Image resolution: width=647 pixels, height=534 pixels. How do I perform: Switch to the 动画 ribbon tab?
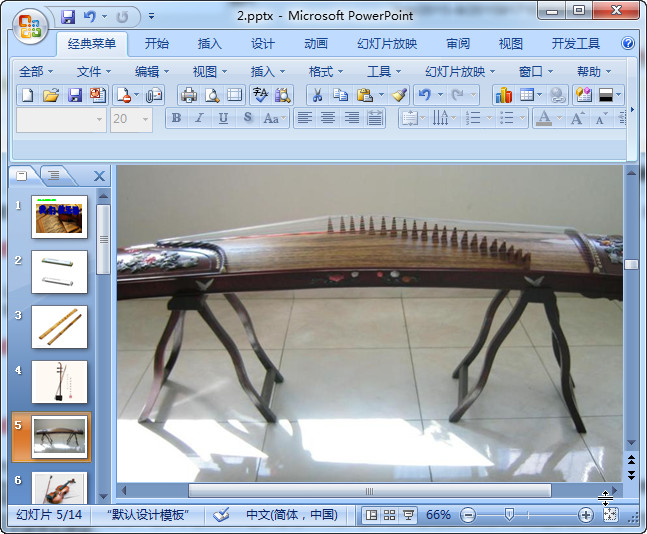(x=316, y=43)
